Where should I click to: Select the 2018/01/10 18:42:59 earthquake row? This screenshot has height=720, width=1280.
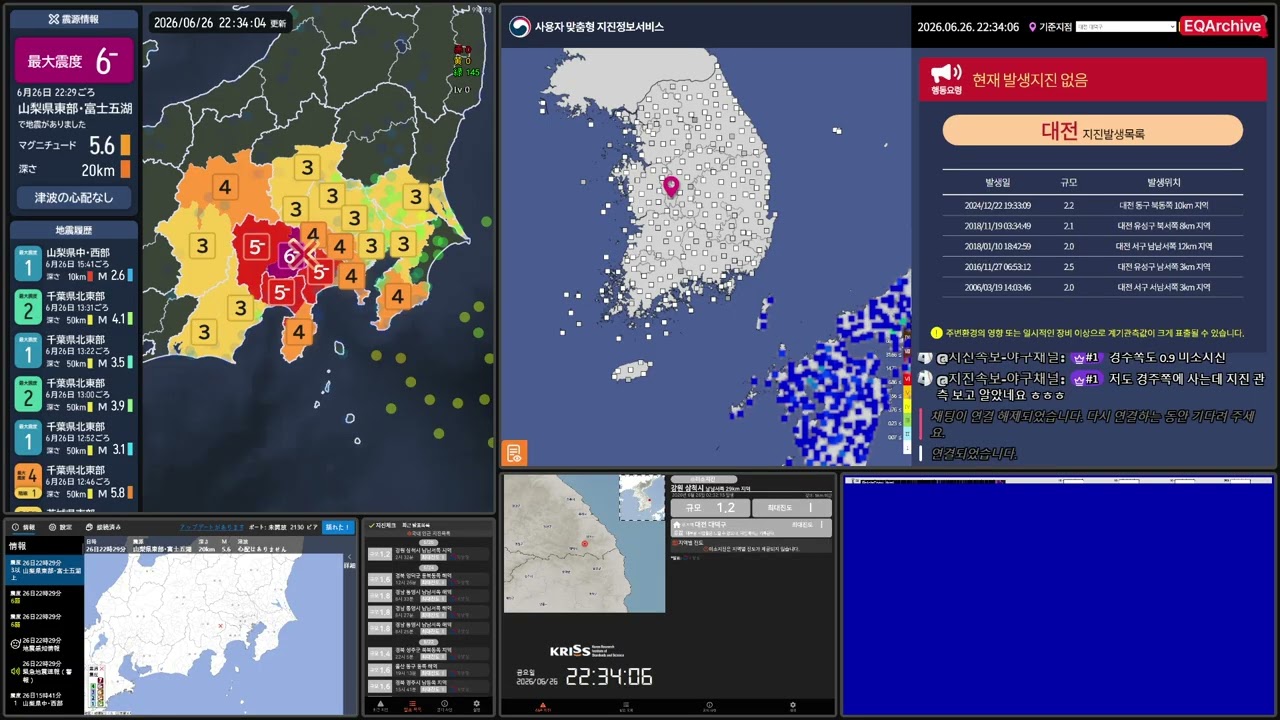pos(1093,246)
